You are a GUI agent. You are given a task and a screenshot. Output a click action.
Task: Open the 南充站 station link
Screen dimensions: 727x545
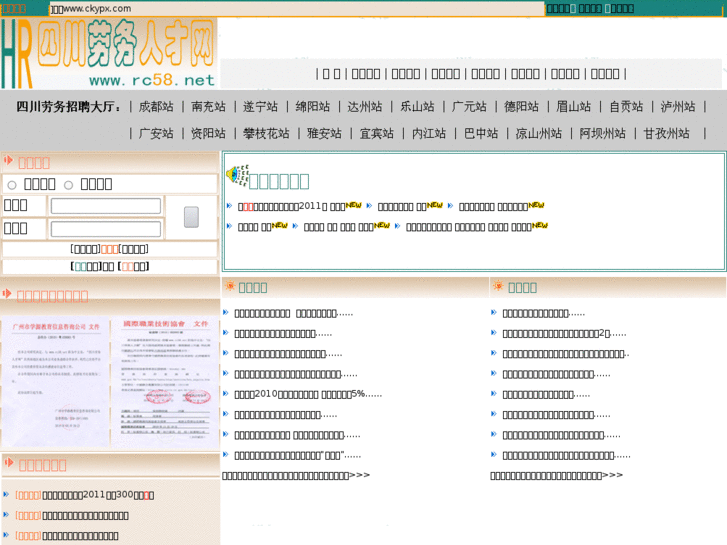tap(208, 107)
